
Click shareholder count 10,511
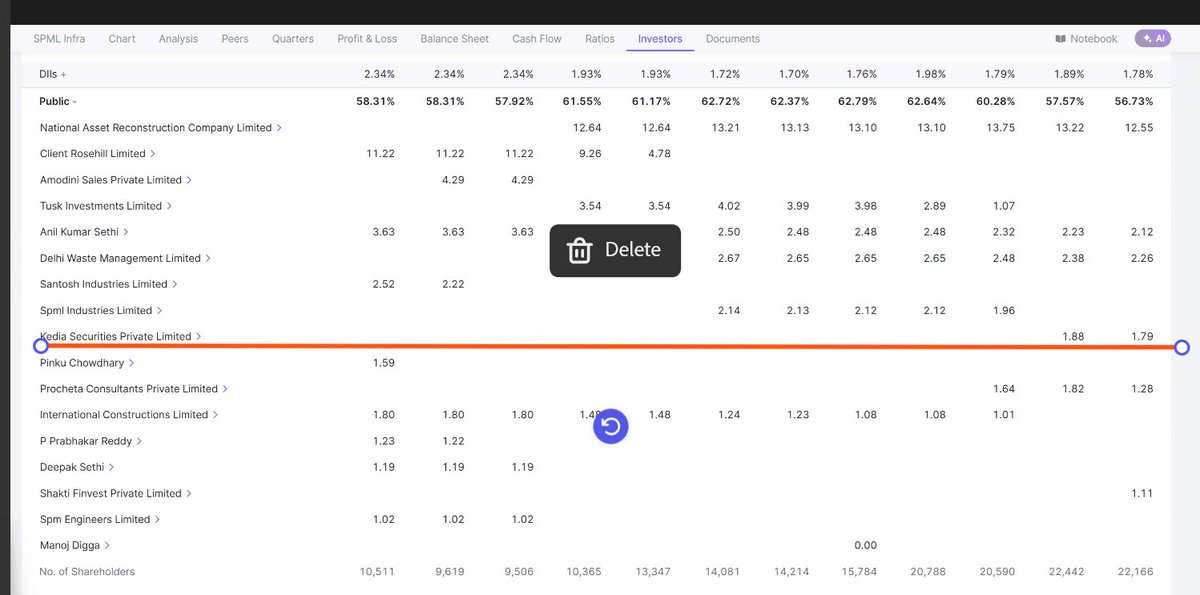click(377, 572)
